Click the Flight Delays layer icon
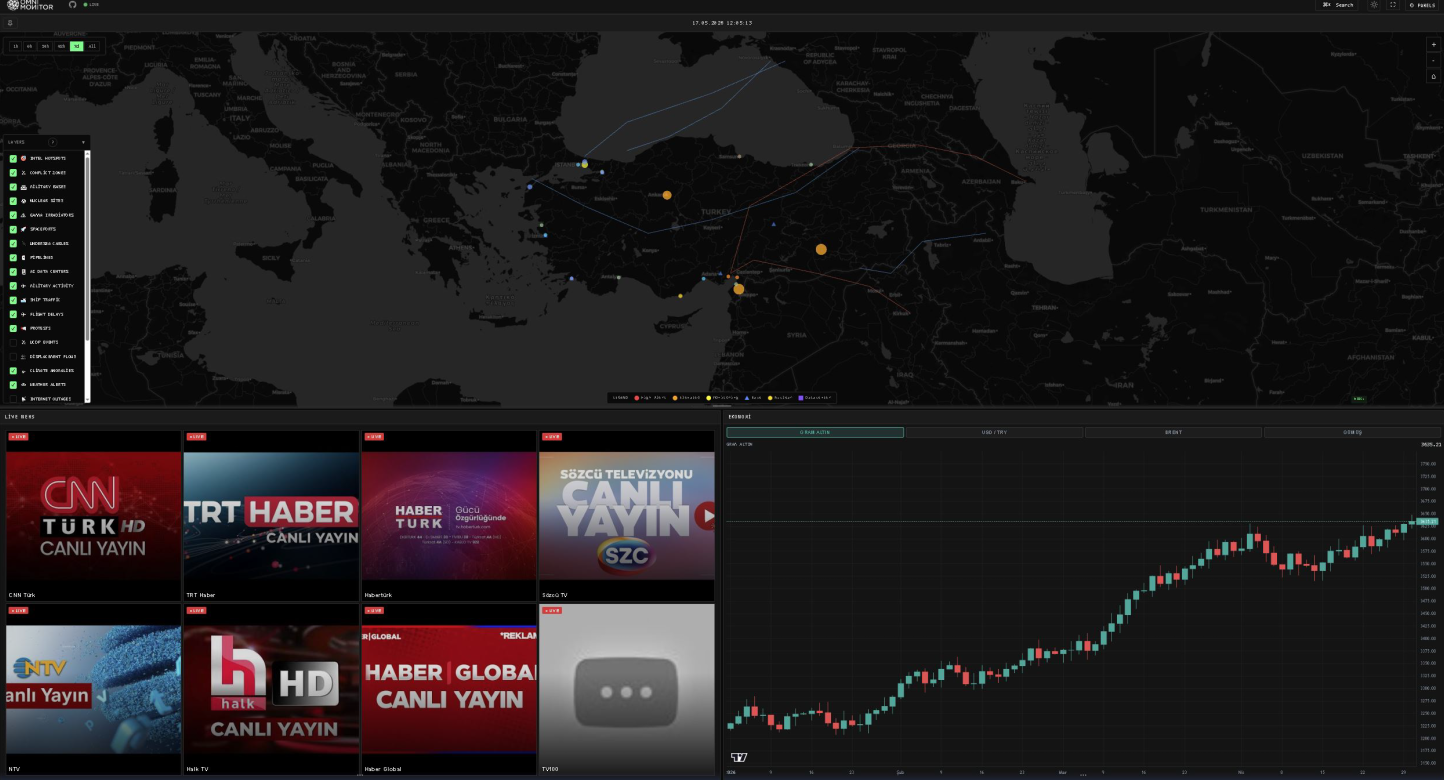 23,314
